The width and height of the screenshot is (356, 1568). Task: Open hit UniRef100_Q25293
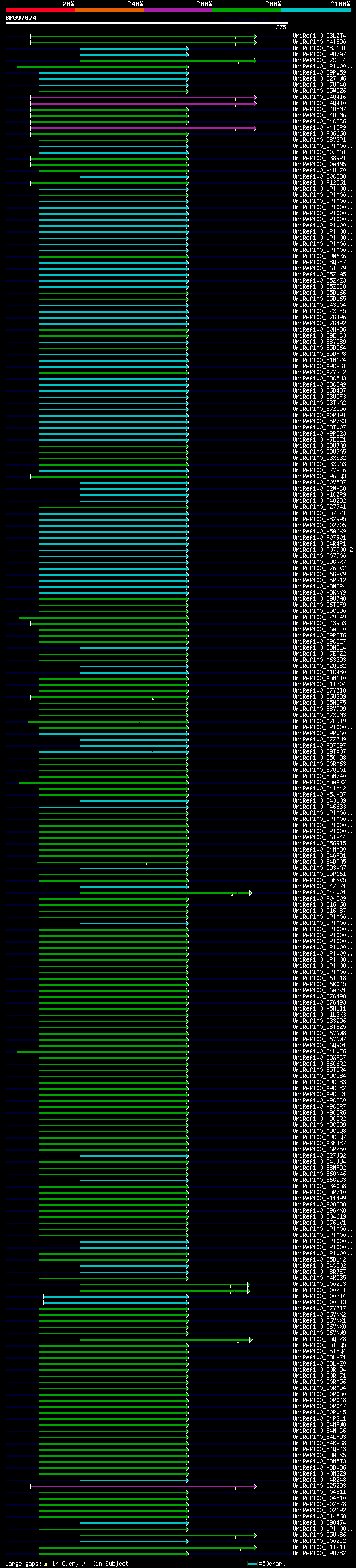coord(319,1486)
